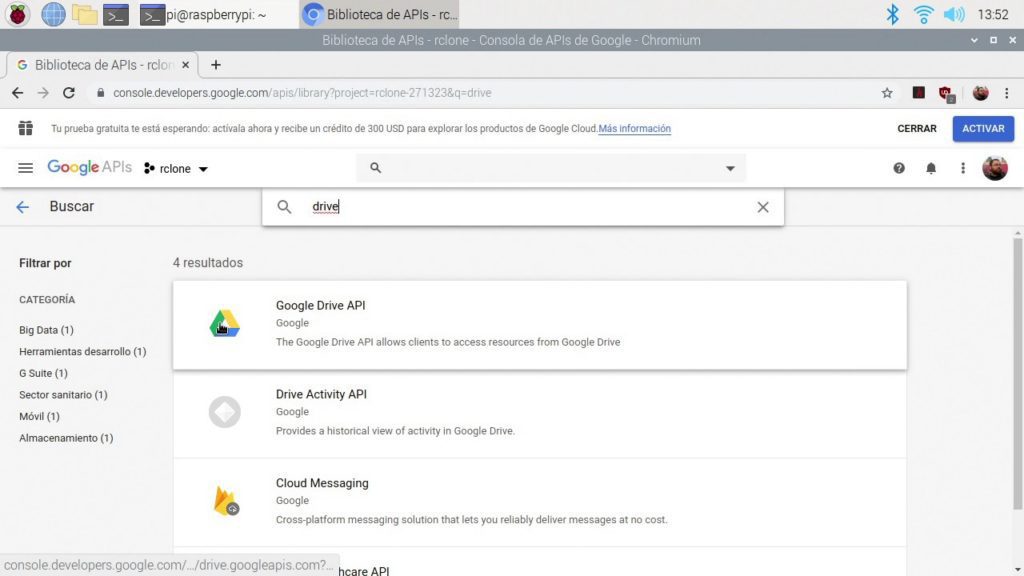Clear the drive search with X

point(763,207)
